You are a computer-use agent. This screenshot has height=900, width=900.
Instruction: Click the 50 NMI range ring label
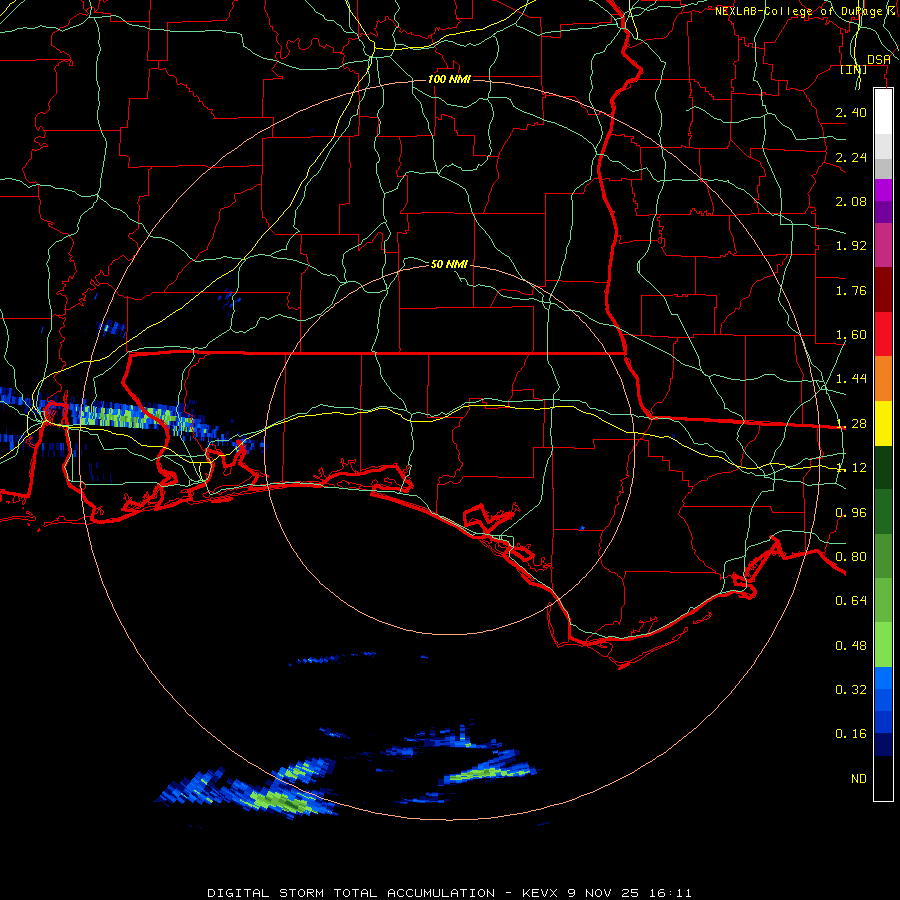coord(449,264)
